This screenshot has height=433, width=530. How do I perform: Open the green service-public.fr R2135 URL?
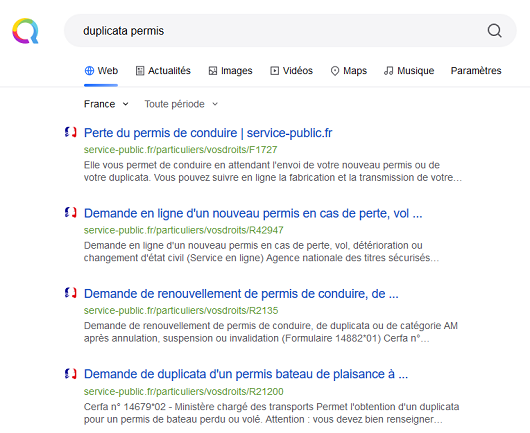[x=181, y=311]
